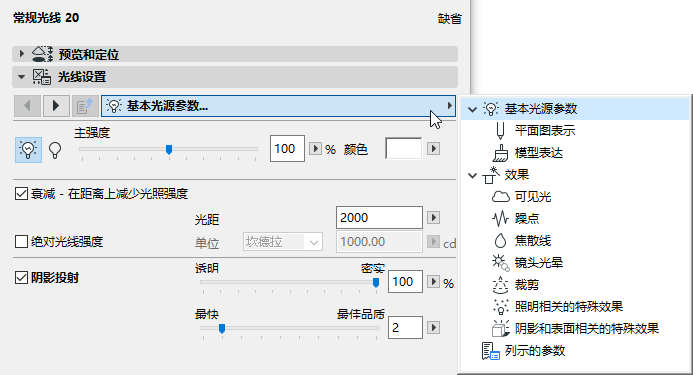The width and height of the screenshot is (693, 375).
Task: Select 平面图表示 menu entry
Action: (x=545, y=131)
